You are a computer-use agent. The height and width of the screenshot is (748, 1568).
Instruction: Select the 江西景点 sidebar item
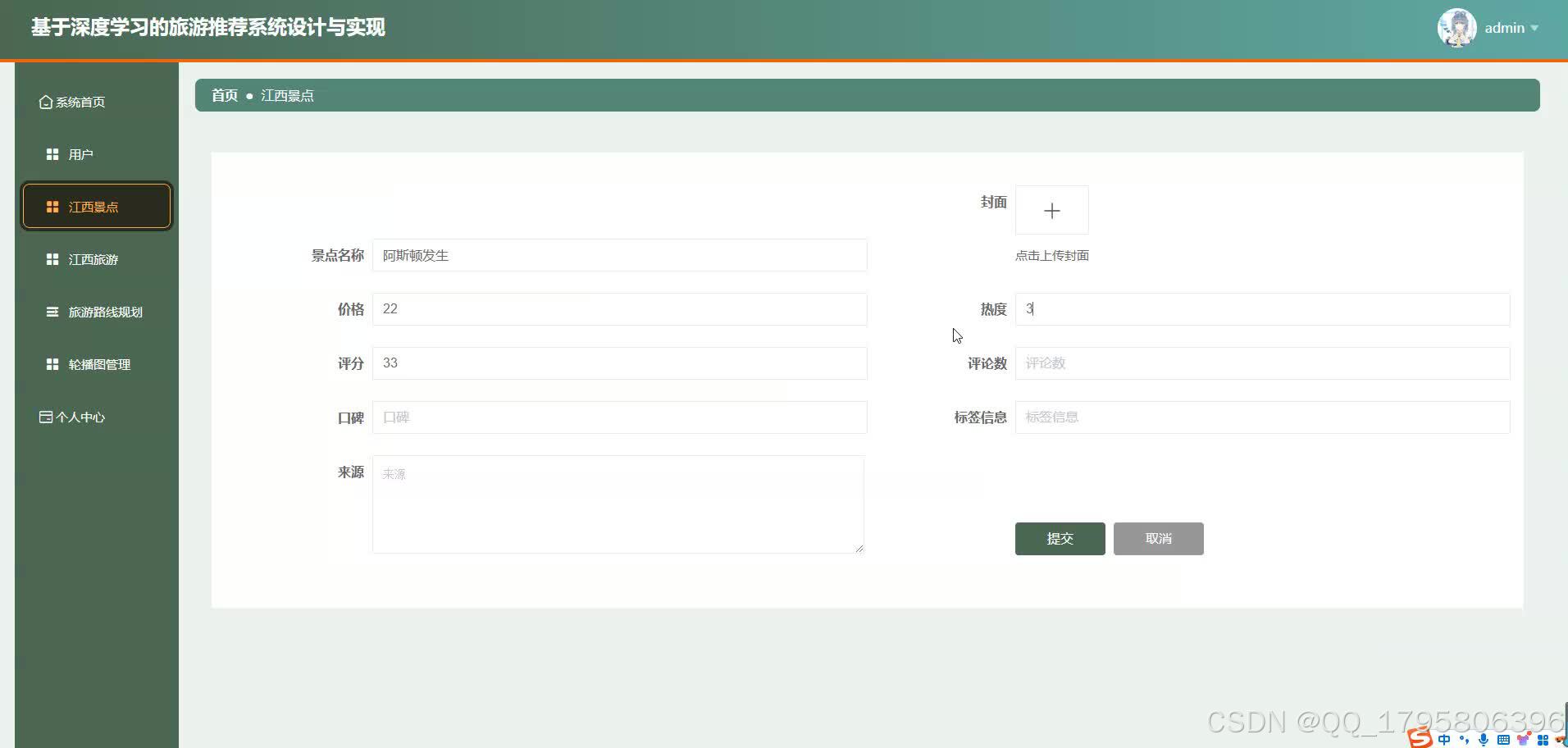(x=97, y=207)
